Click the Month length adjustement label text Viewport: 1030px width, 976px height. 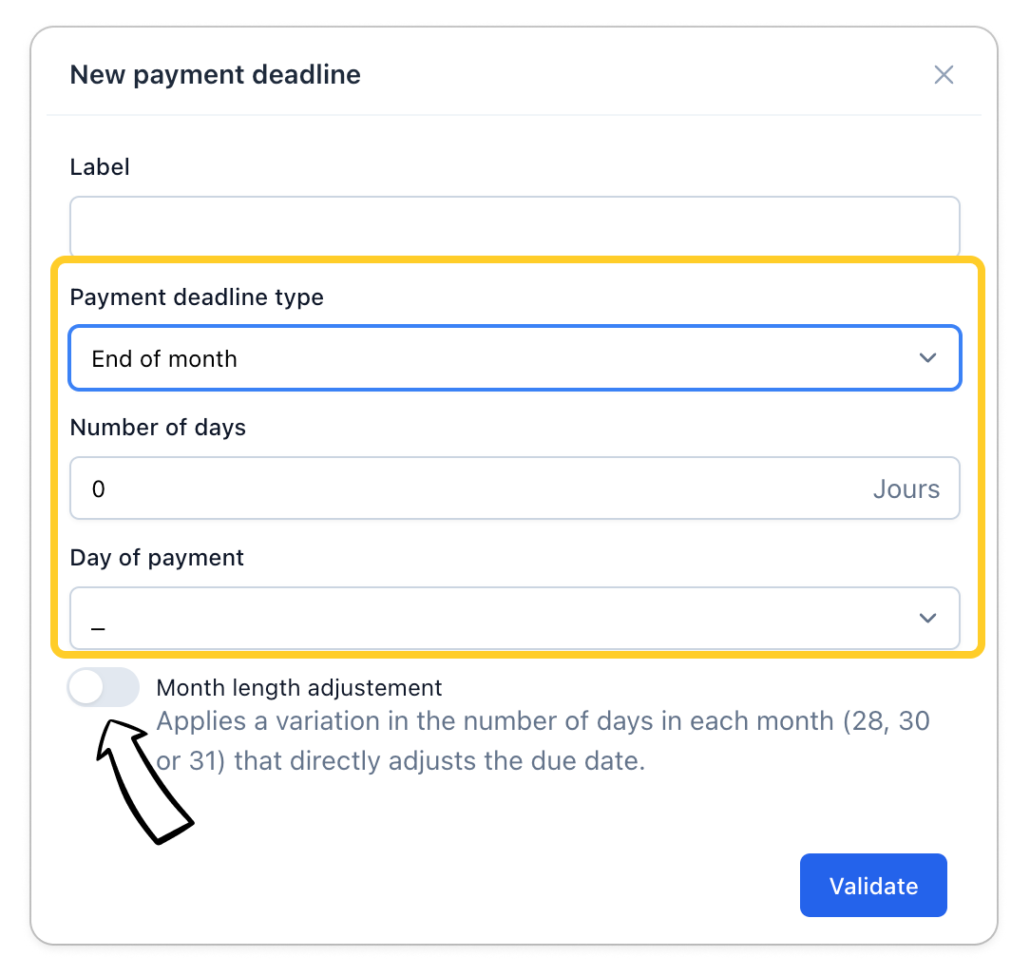(x=299, y=688)
